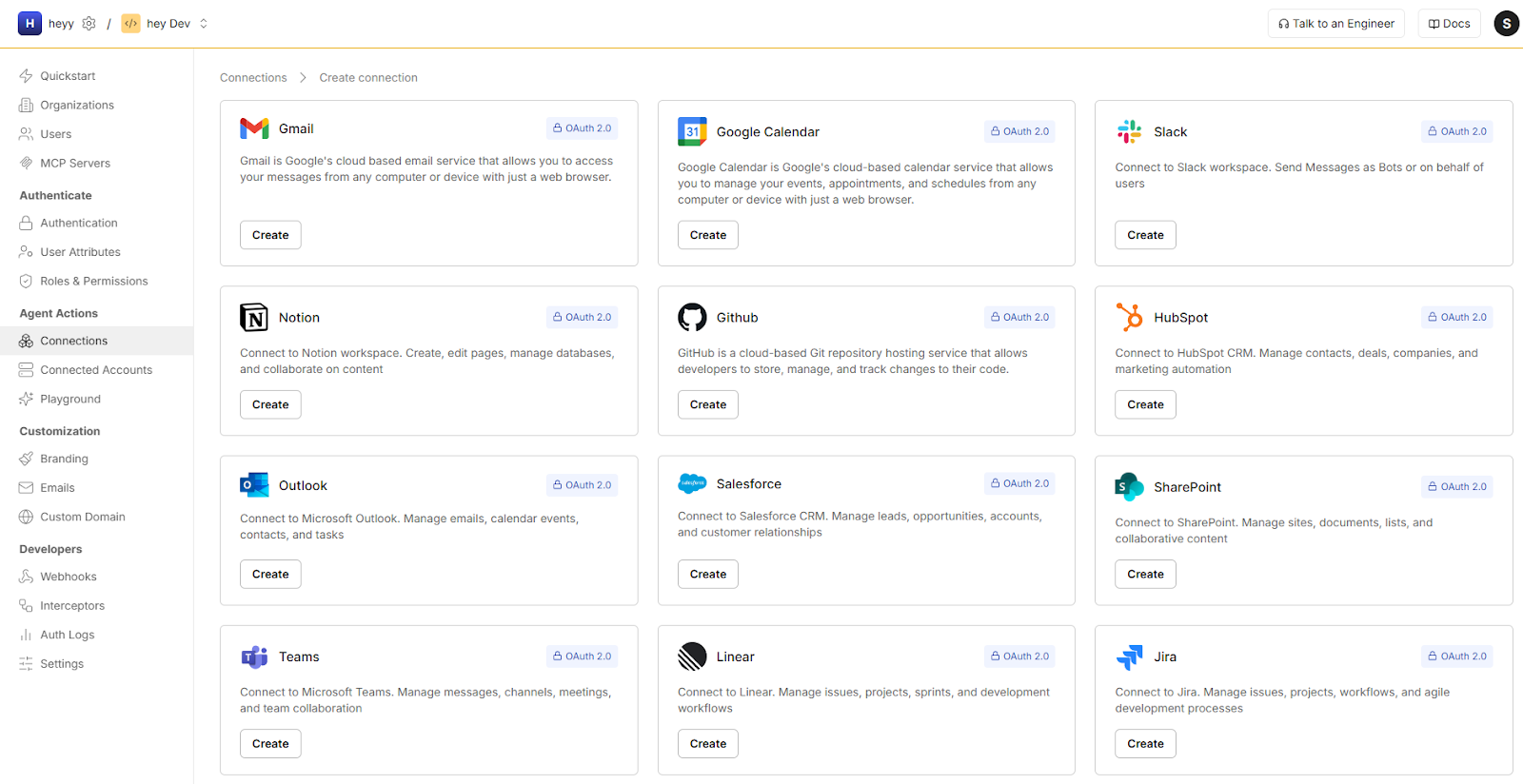Image resolution: width=1523 pixels, height=784 pixels.
Task: Open the Docs link
Action: tap(1449, 24)
